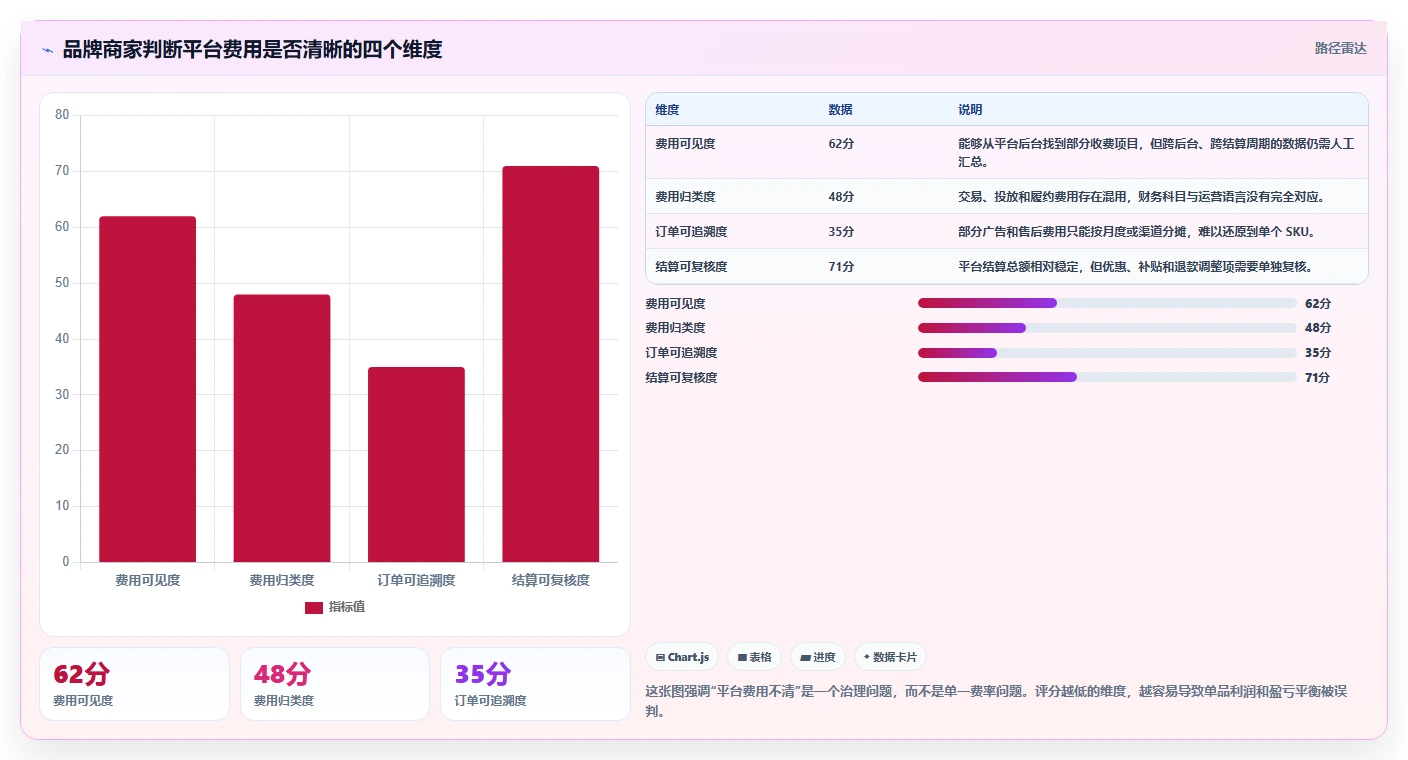Click the 费用归类度 description about 财务科目
This screenshot has height=760, width=1408.
(x=1141, y=197)
